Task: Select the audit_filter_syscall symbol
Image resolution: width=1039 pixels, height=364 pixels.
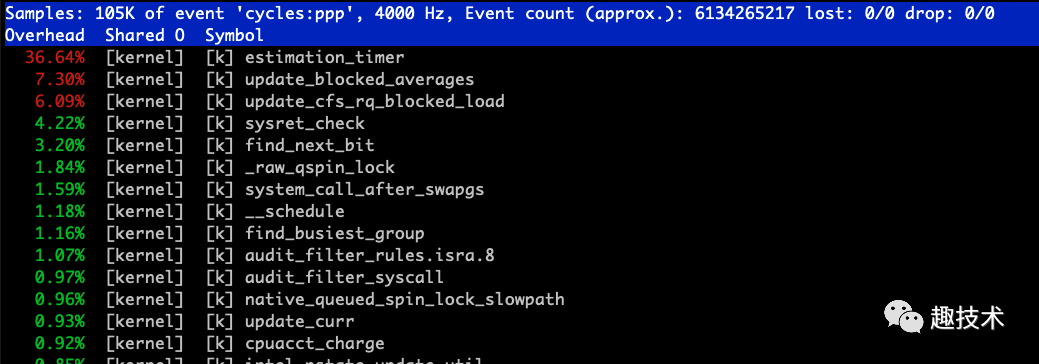Action: click(x=345, y=277)
